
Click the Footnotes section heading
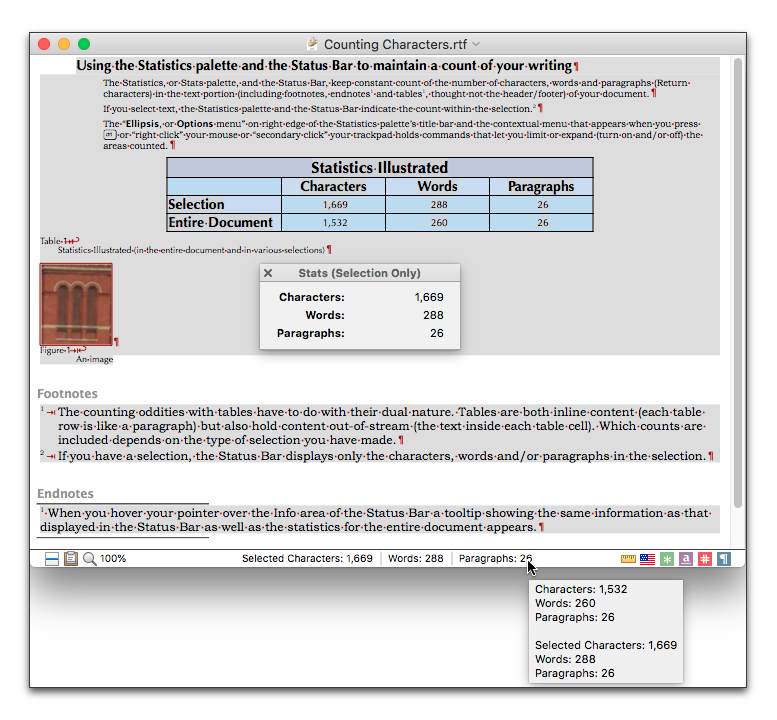point(67,394)
